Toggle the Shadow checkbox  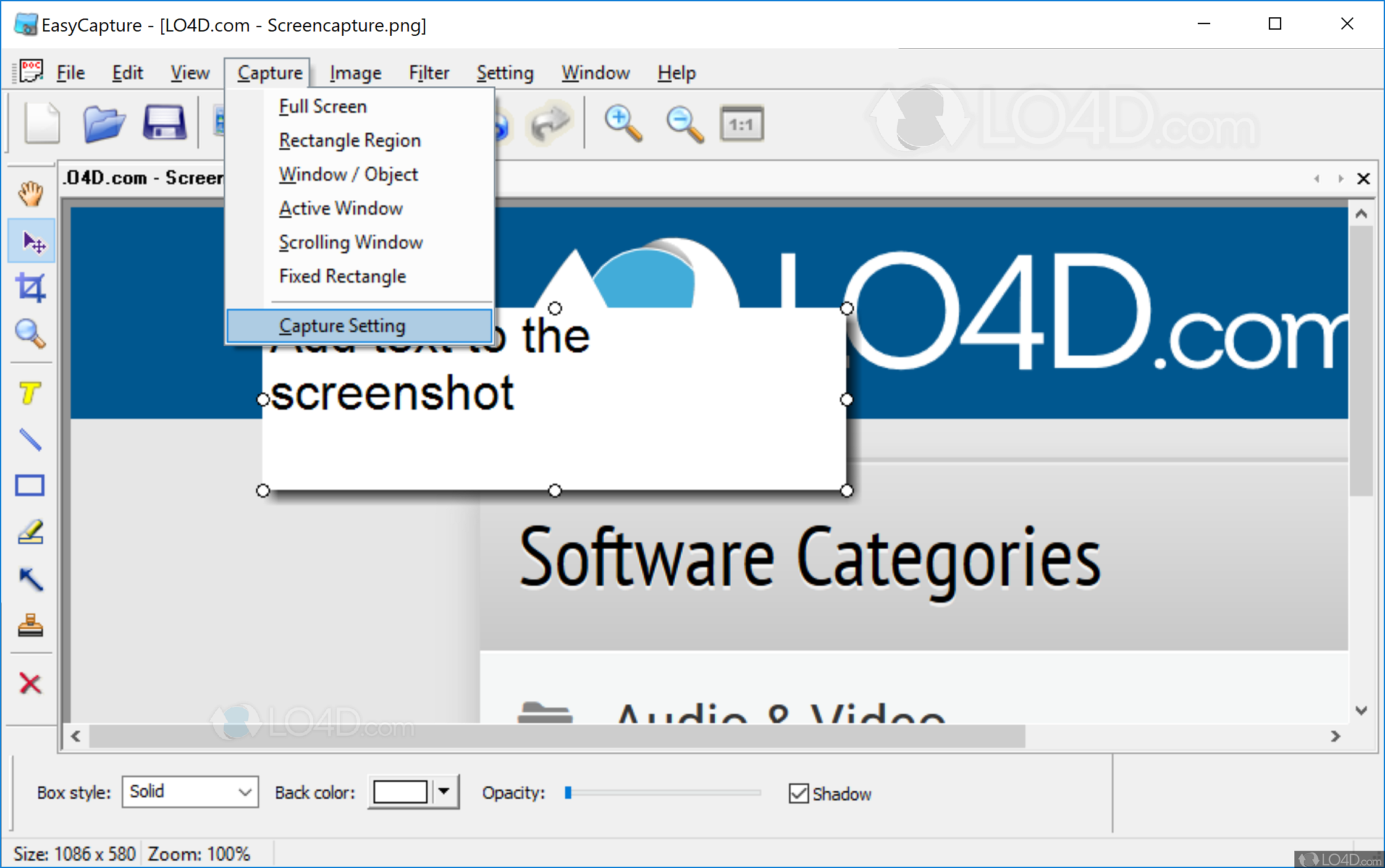798,793
